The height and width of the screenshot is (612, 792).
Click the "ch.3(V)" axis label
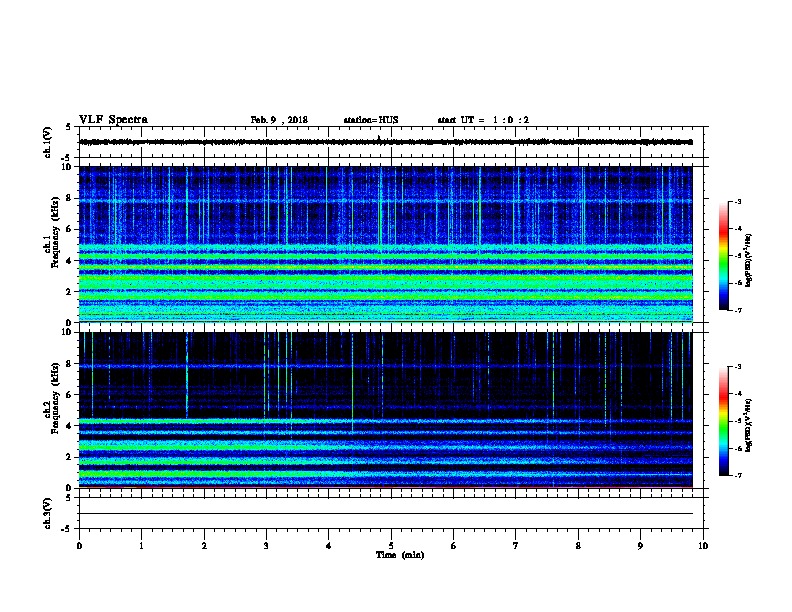(47, 514)
